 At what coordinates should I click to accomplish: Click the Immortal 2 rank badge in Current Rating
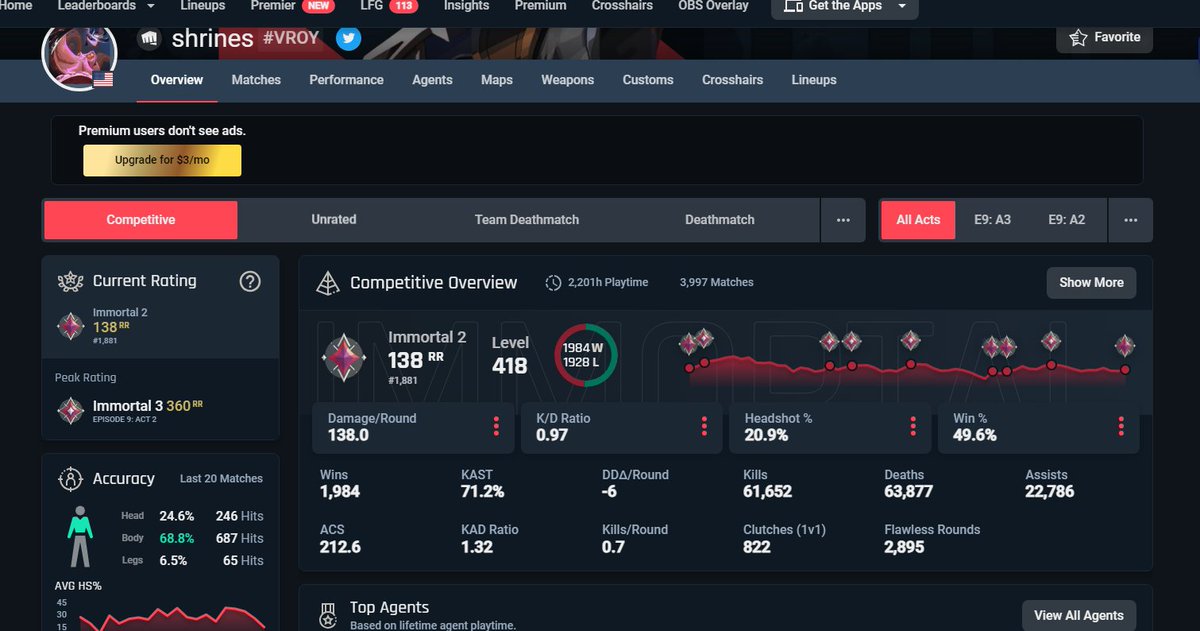[x=71, y=328]
